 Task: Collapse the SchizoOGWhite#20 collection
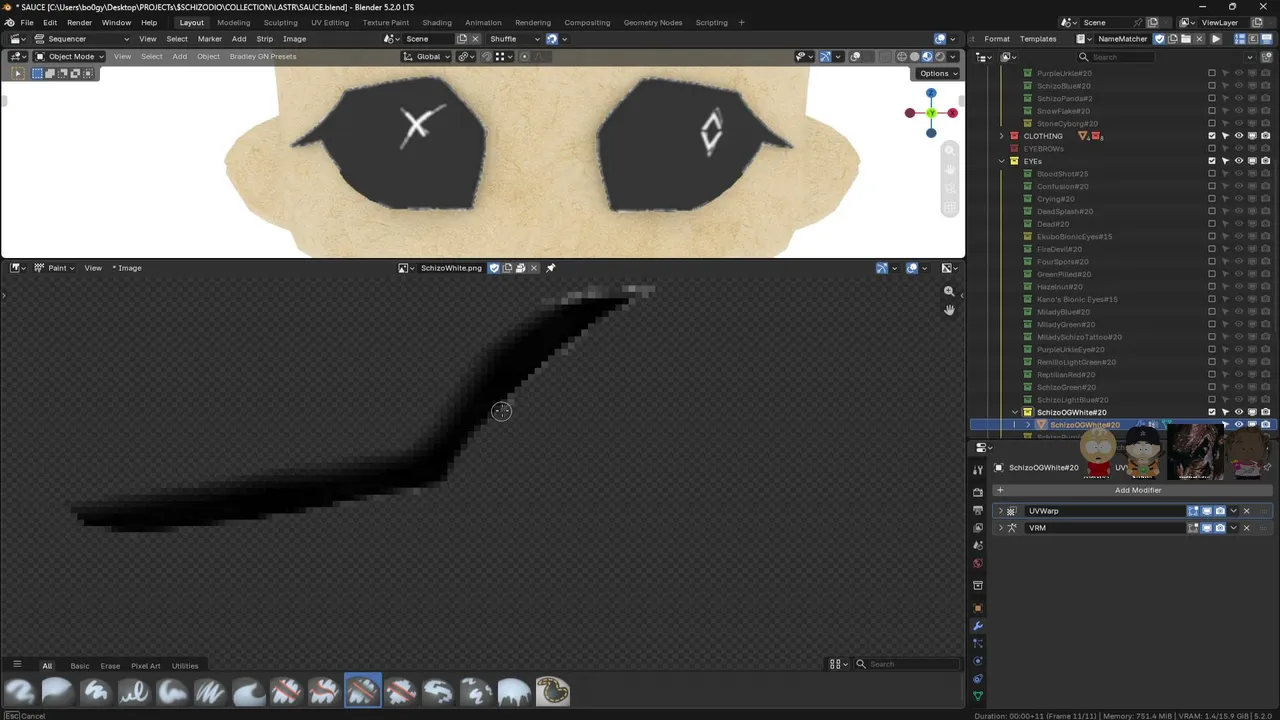(x=1015, y=412)
